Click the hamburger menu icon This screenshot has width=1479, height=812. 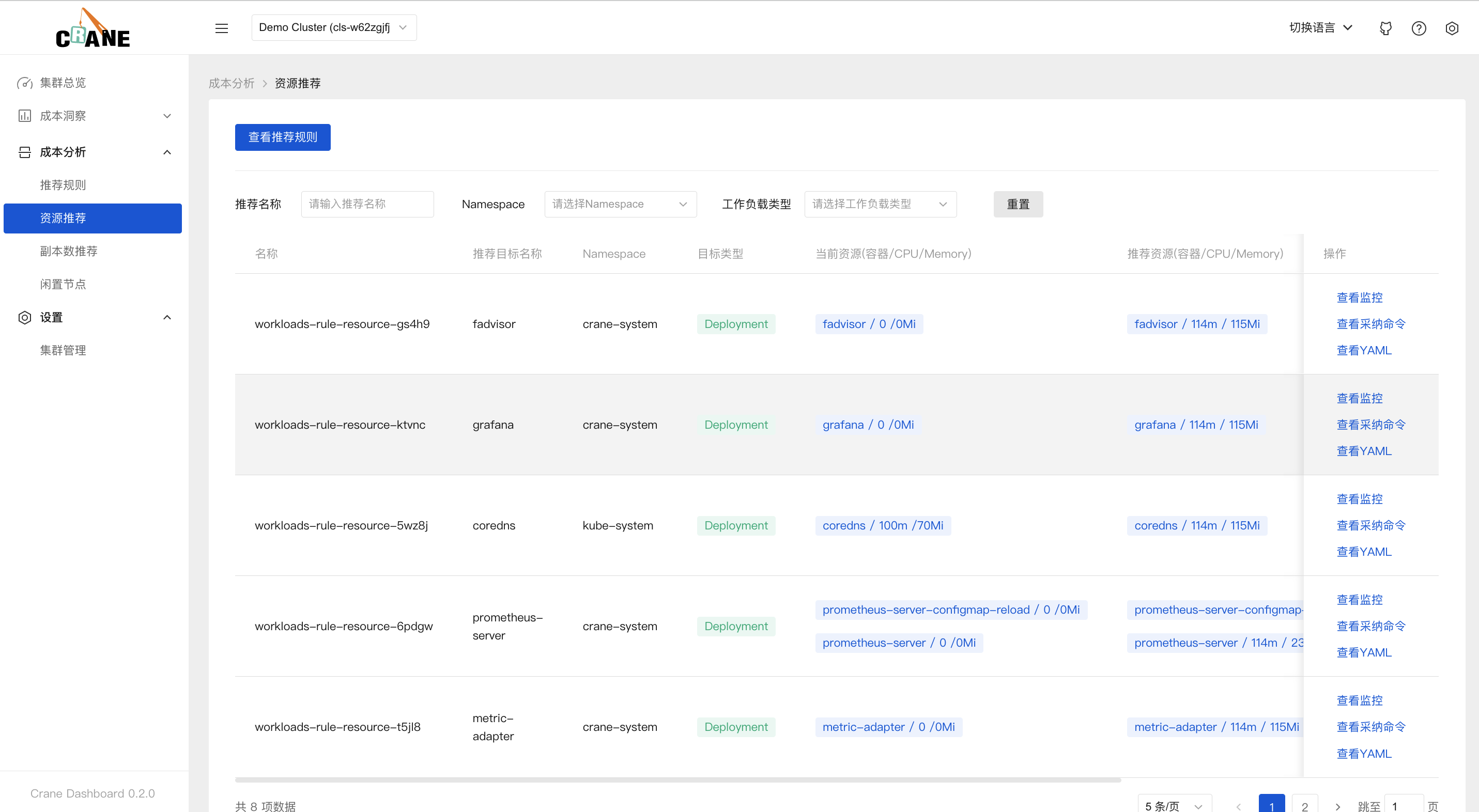(x=221, y=28)
